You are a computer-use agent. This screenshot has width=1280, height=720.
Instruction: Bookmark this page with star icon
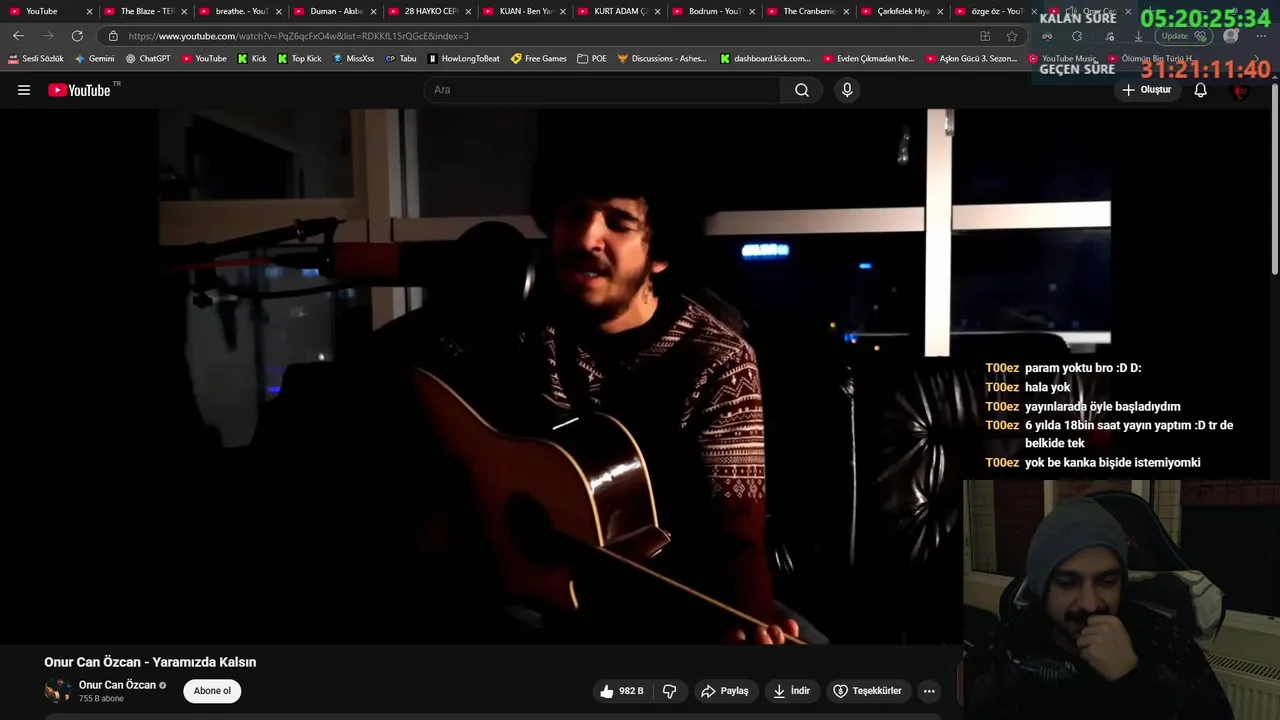[x=1012, y=36]
